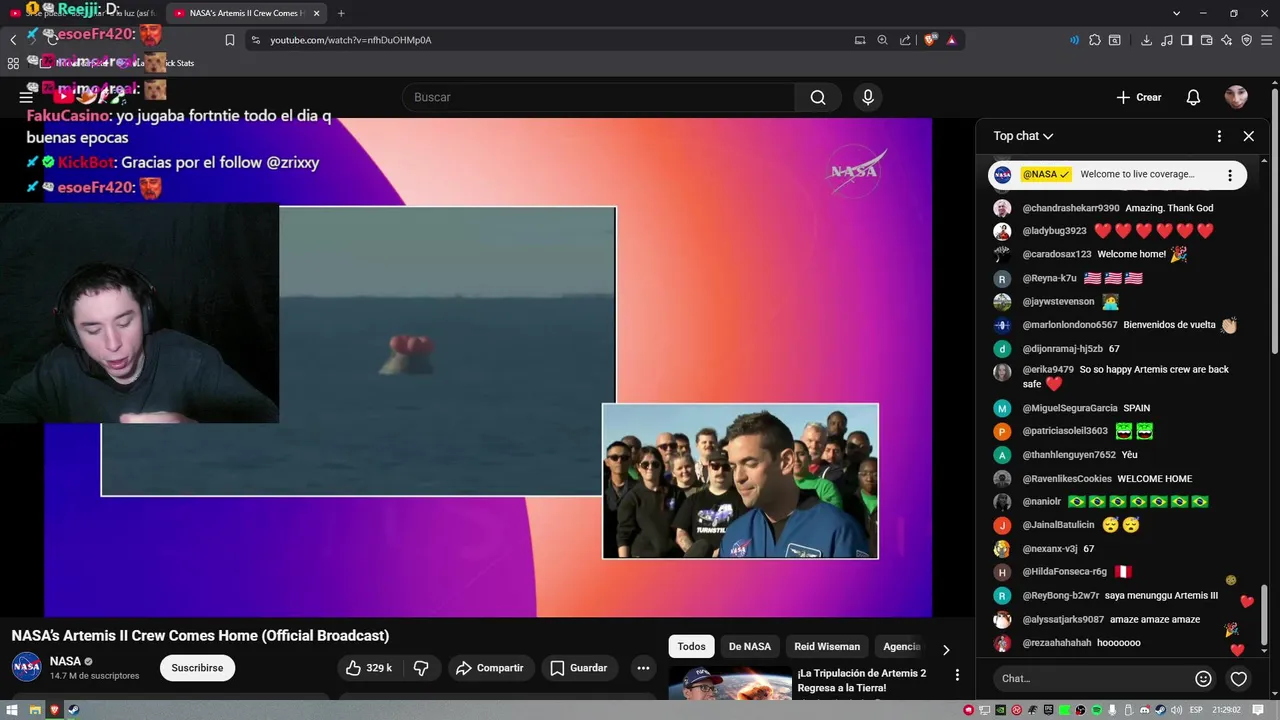The image size is (1280, 720).
Task: Open a new browser tab
Action: 341,13
